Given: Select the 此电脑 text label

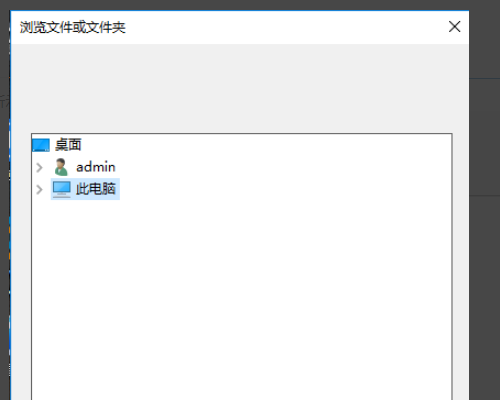Looking at the screenshot, I should click(96, 189).
